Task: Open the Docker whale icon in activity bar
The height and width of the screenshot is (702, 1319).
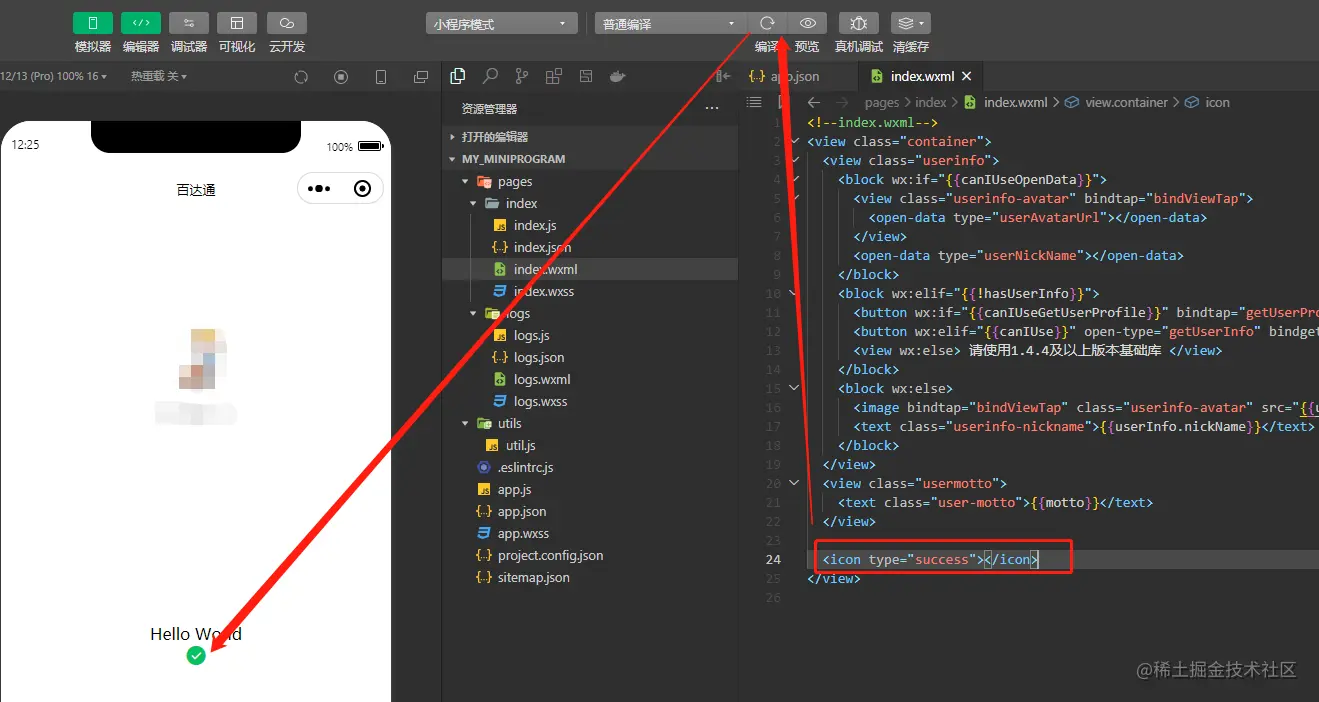Action: coord(618,76)
